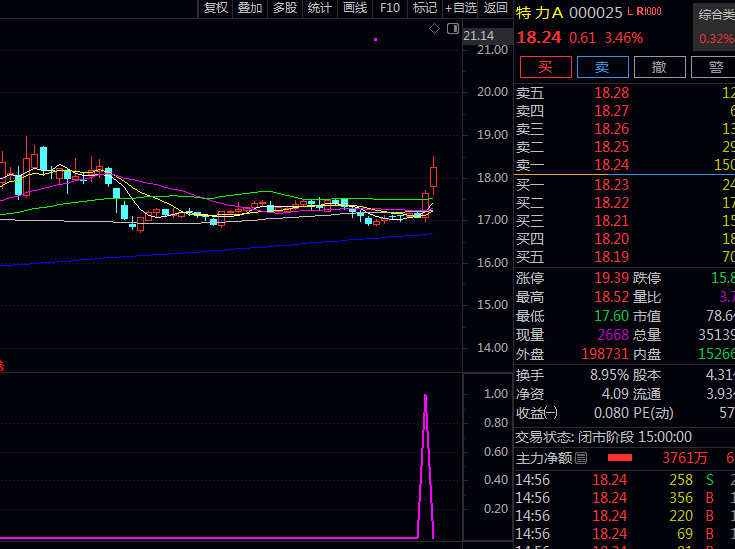Screen dimensions: 735x549
Task: Select the 叠加 overlay toolbar item
Action: (250, 8)
